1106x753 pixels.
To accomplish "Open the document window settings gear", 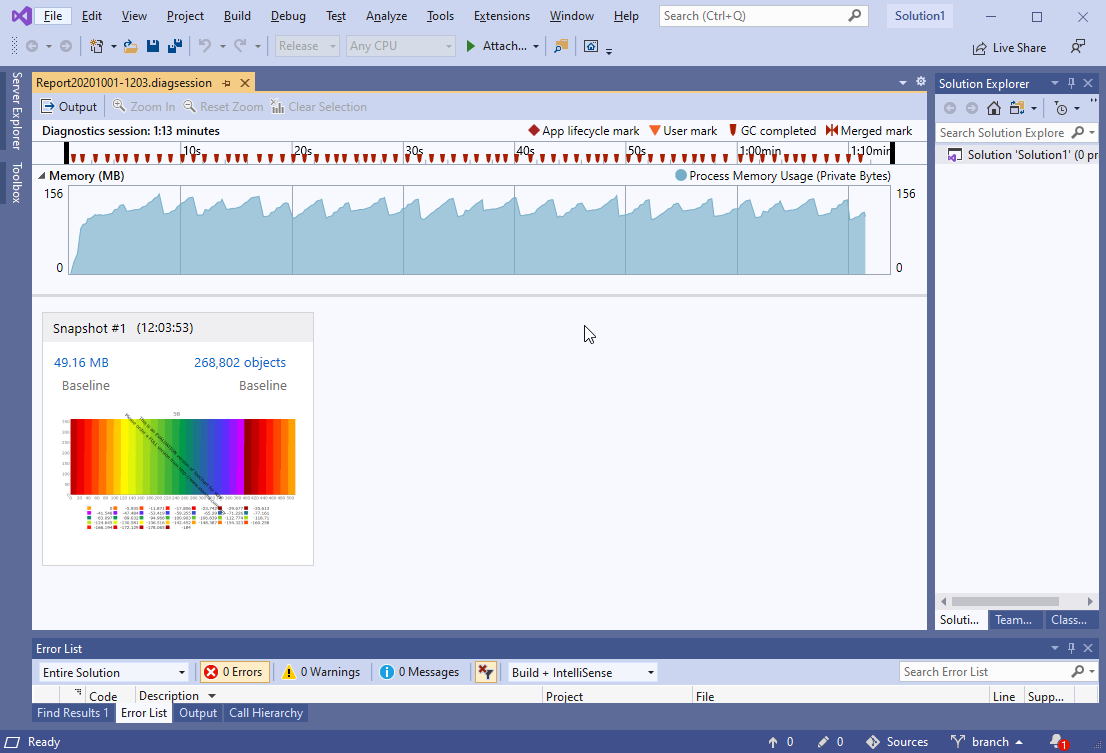I will [920, 82].
